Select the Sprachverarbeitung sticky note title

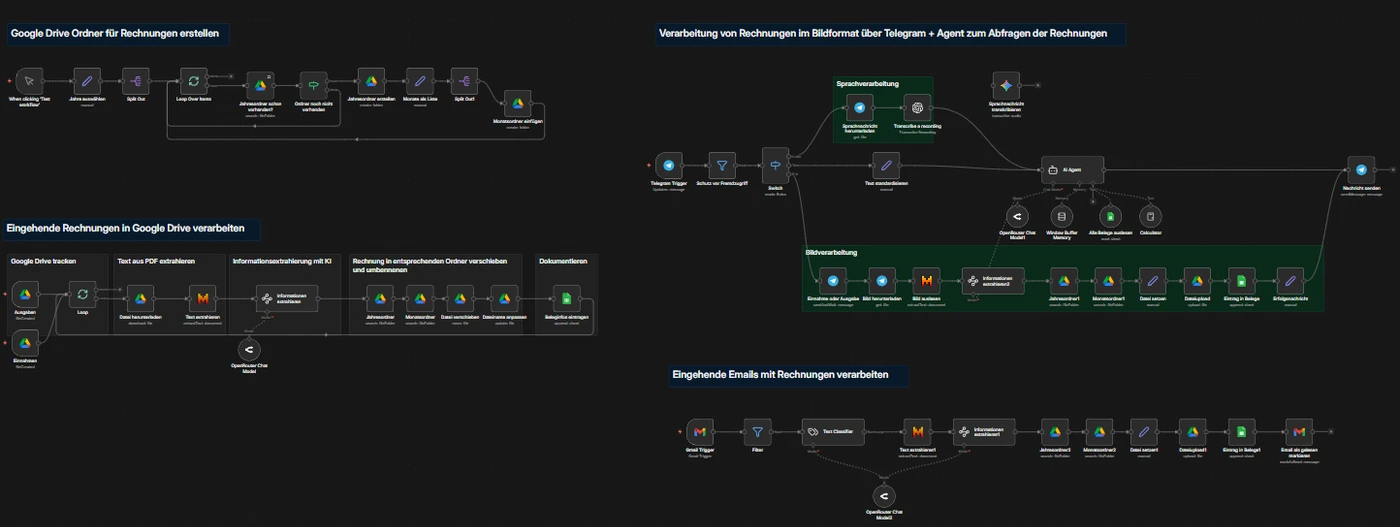pyautogui.click(x=868, y=84)
